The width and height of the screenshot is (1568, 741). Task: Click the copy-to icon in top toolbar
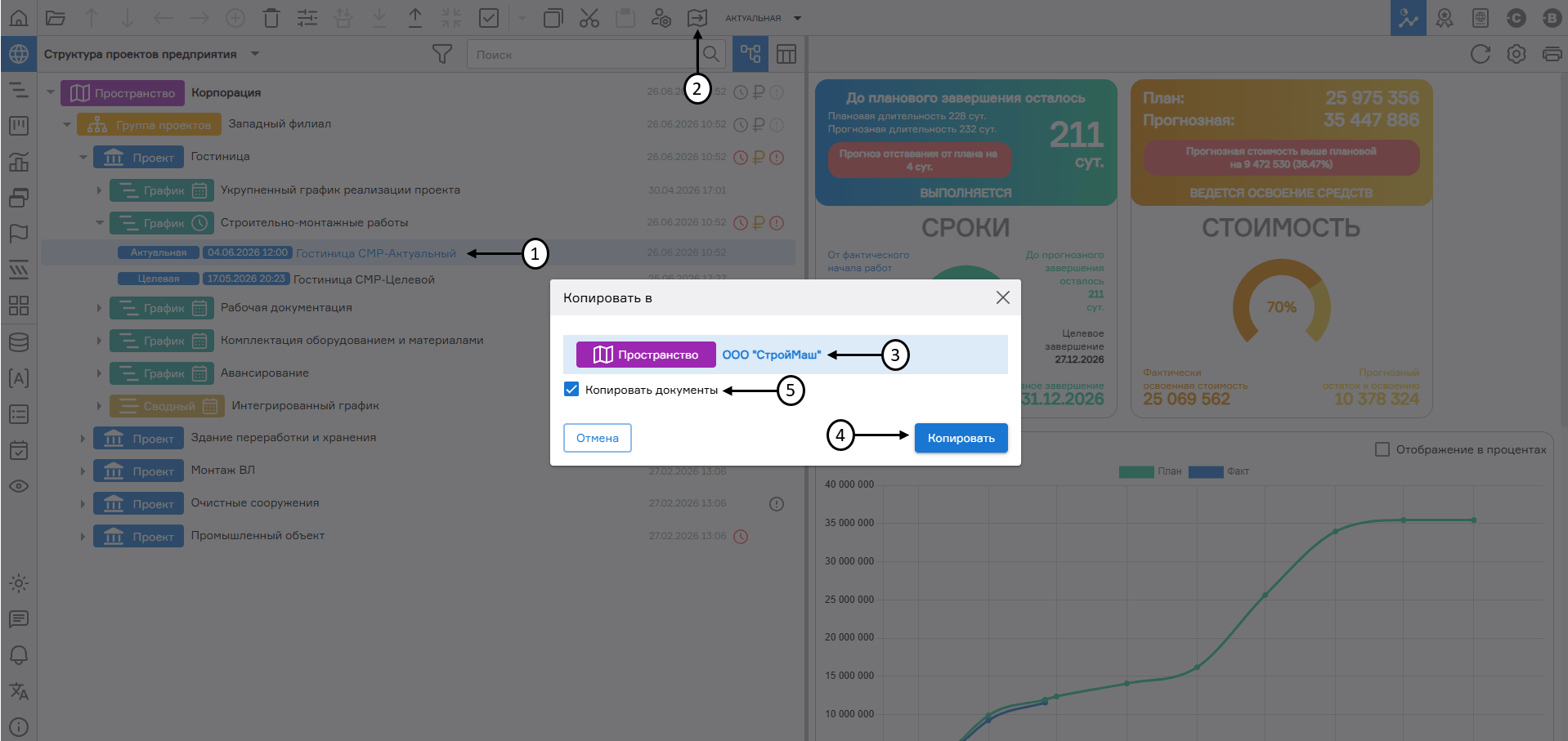(x=697, y=17)
